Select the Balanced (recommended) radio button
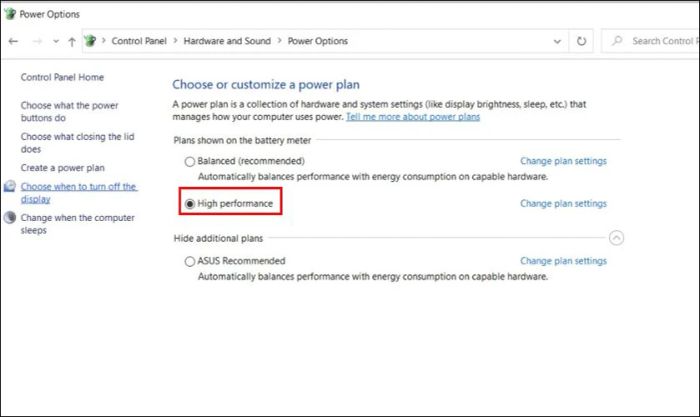 (x=190, y=161)
